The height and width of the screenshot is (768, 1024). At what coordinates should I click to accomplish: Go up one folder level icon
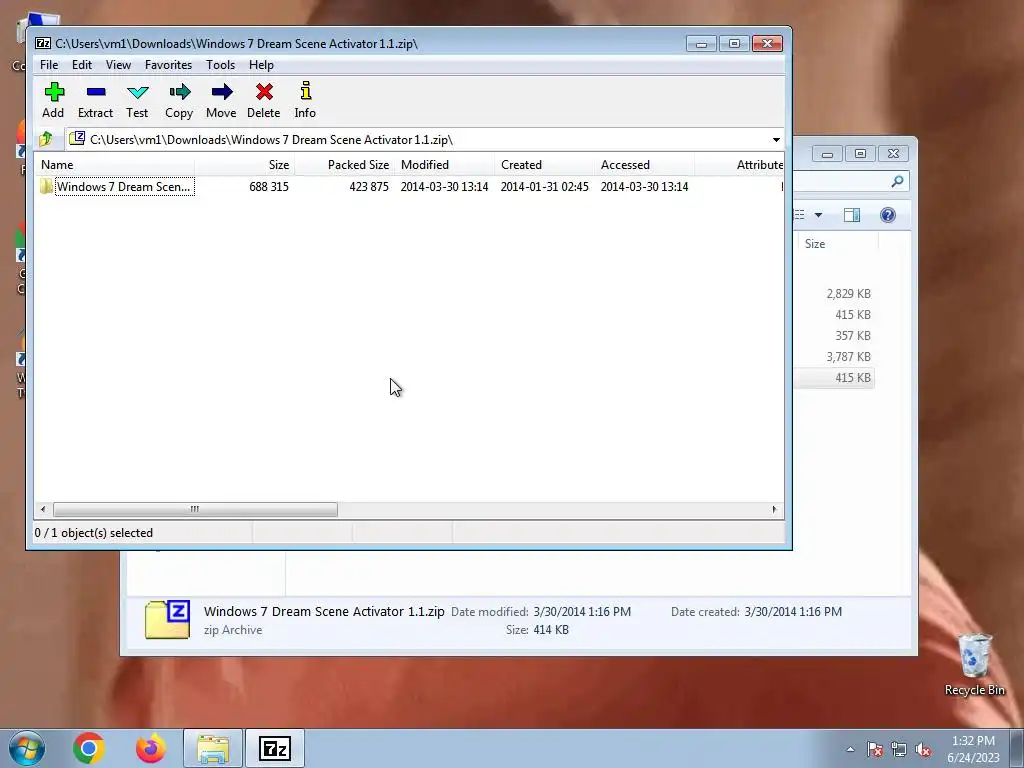pos(46,139)
